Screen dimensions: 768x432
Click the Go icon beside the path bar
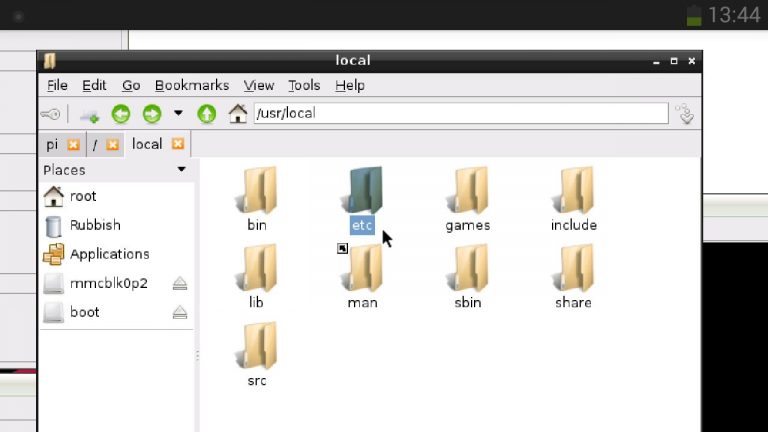[685, 114]
